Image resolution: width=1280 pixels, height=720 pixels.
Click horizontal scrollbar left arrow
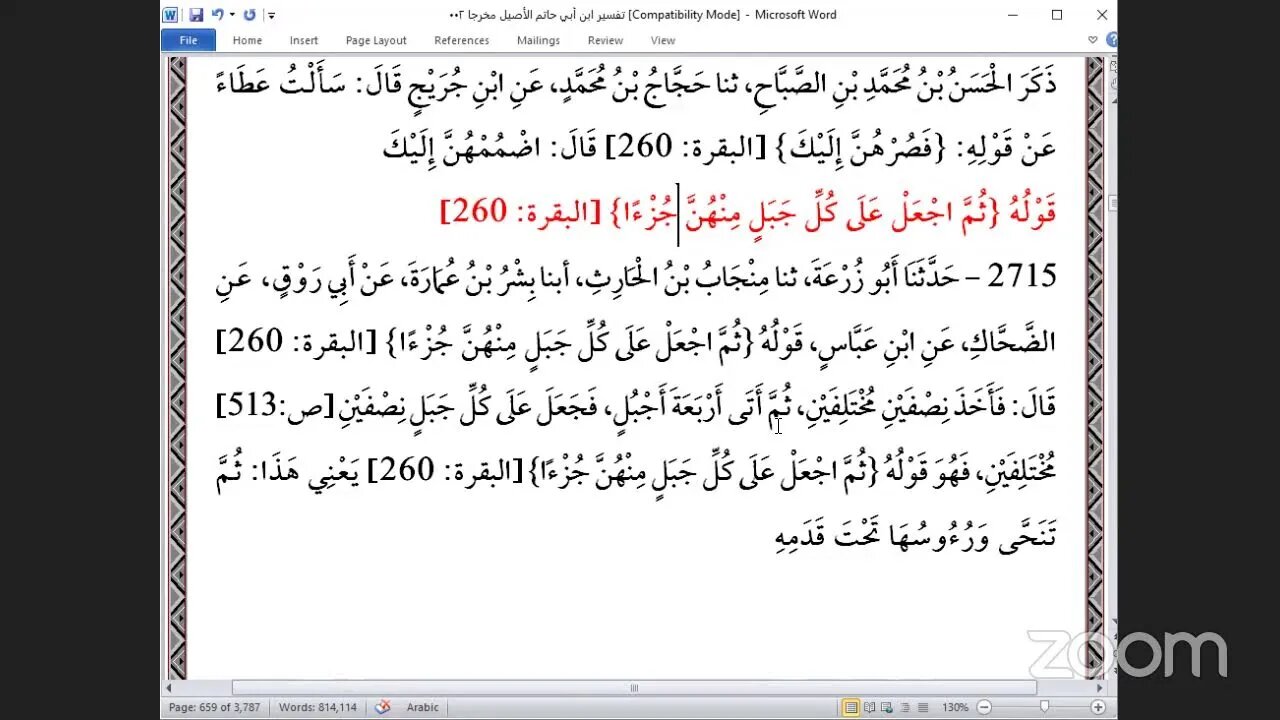(171, 688)
